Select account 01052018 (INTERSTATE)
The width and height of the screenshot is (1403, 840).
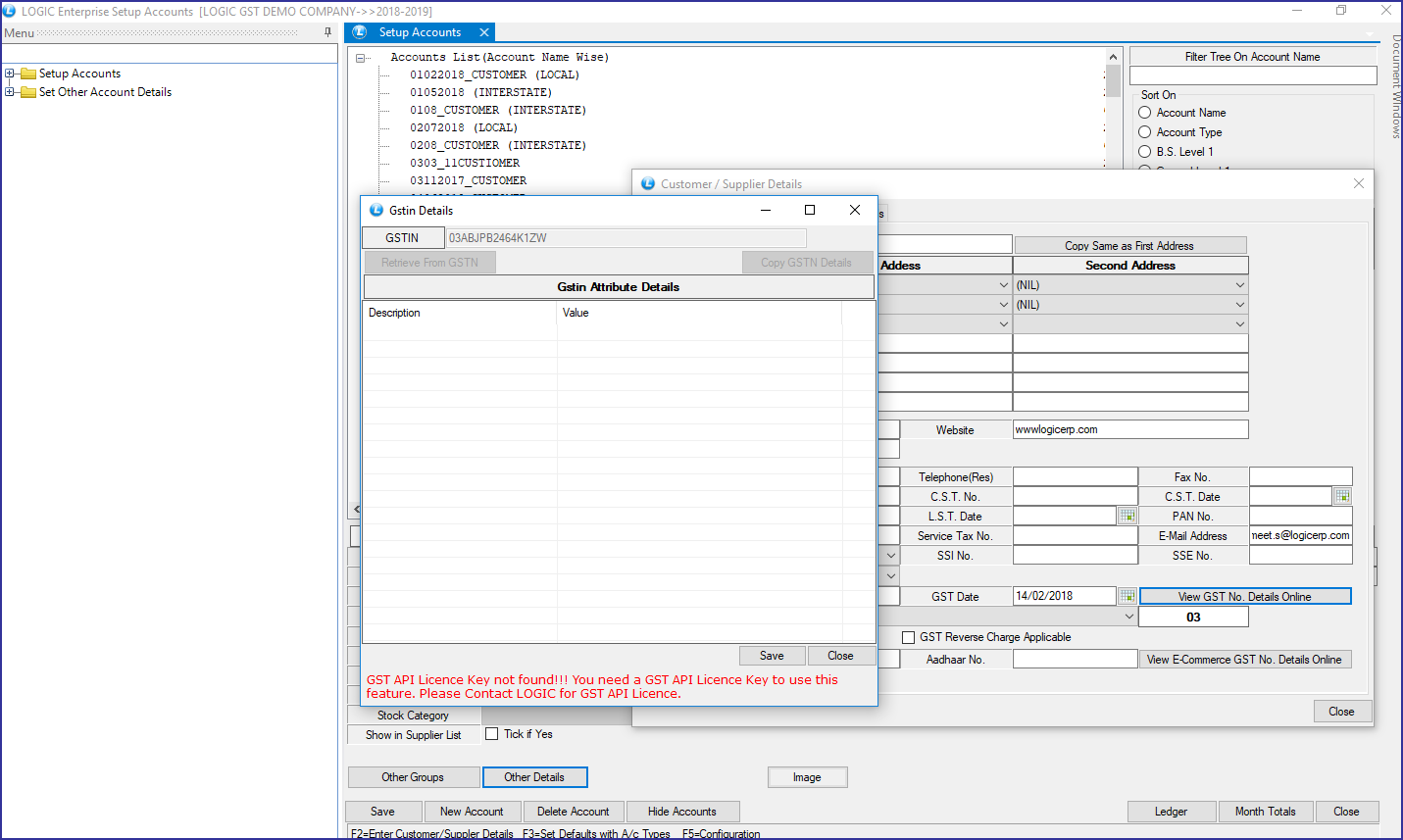point(481,92)
